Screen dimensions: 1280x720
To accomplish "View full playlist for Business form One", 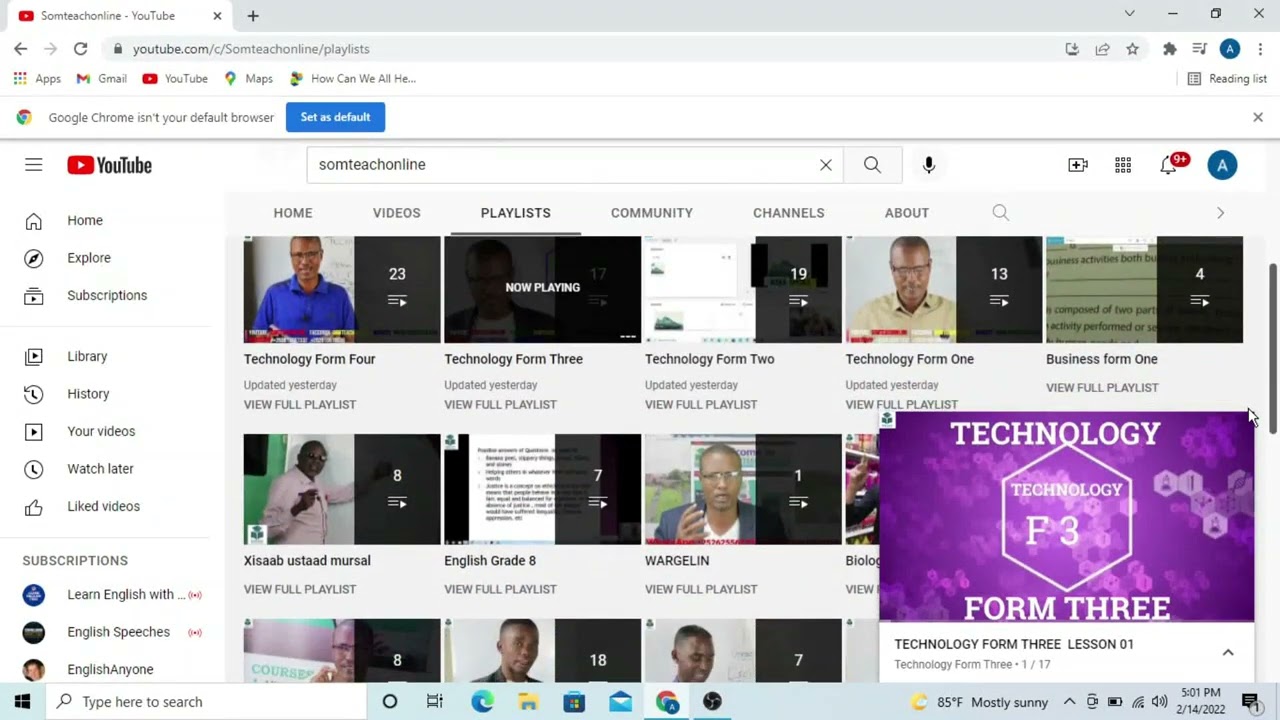I will (x=1102, y=388).
